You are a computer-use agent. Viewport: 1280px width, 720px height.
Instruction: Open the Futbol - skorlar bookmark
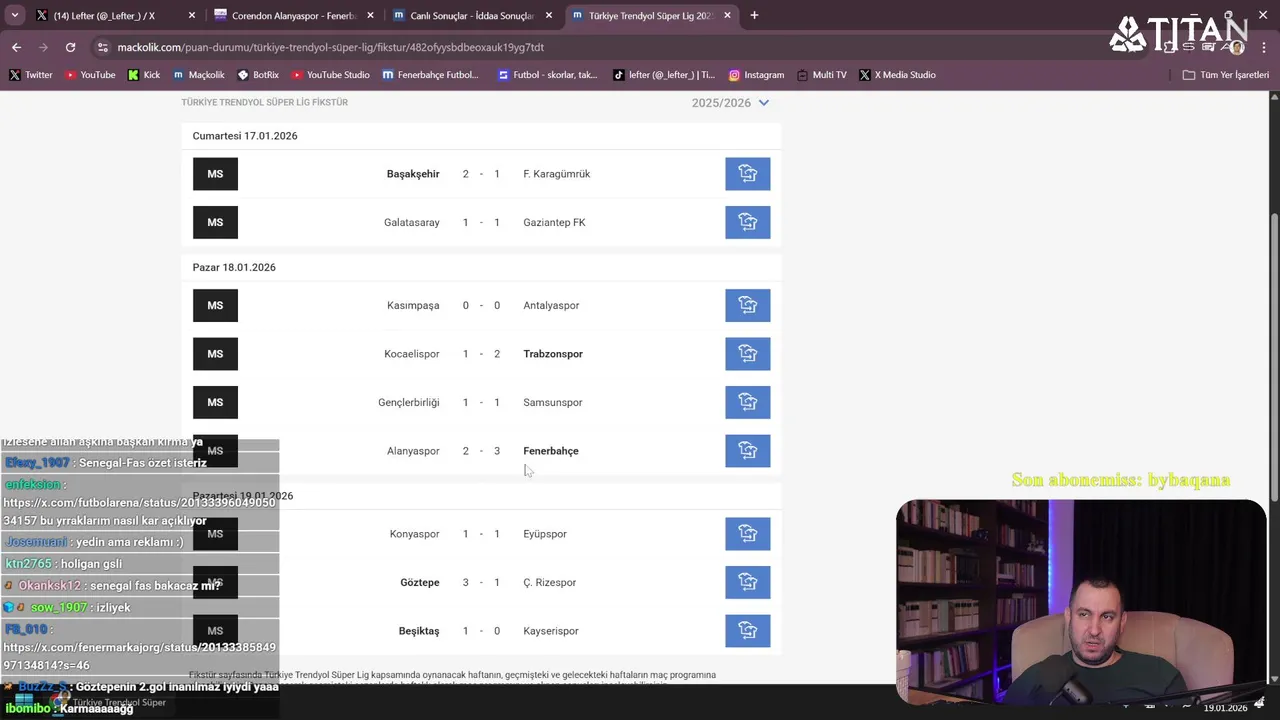coord(547,75)
